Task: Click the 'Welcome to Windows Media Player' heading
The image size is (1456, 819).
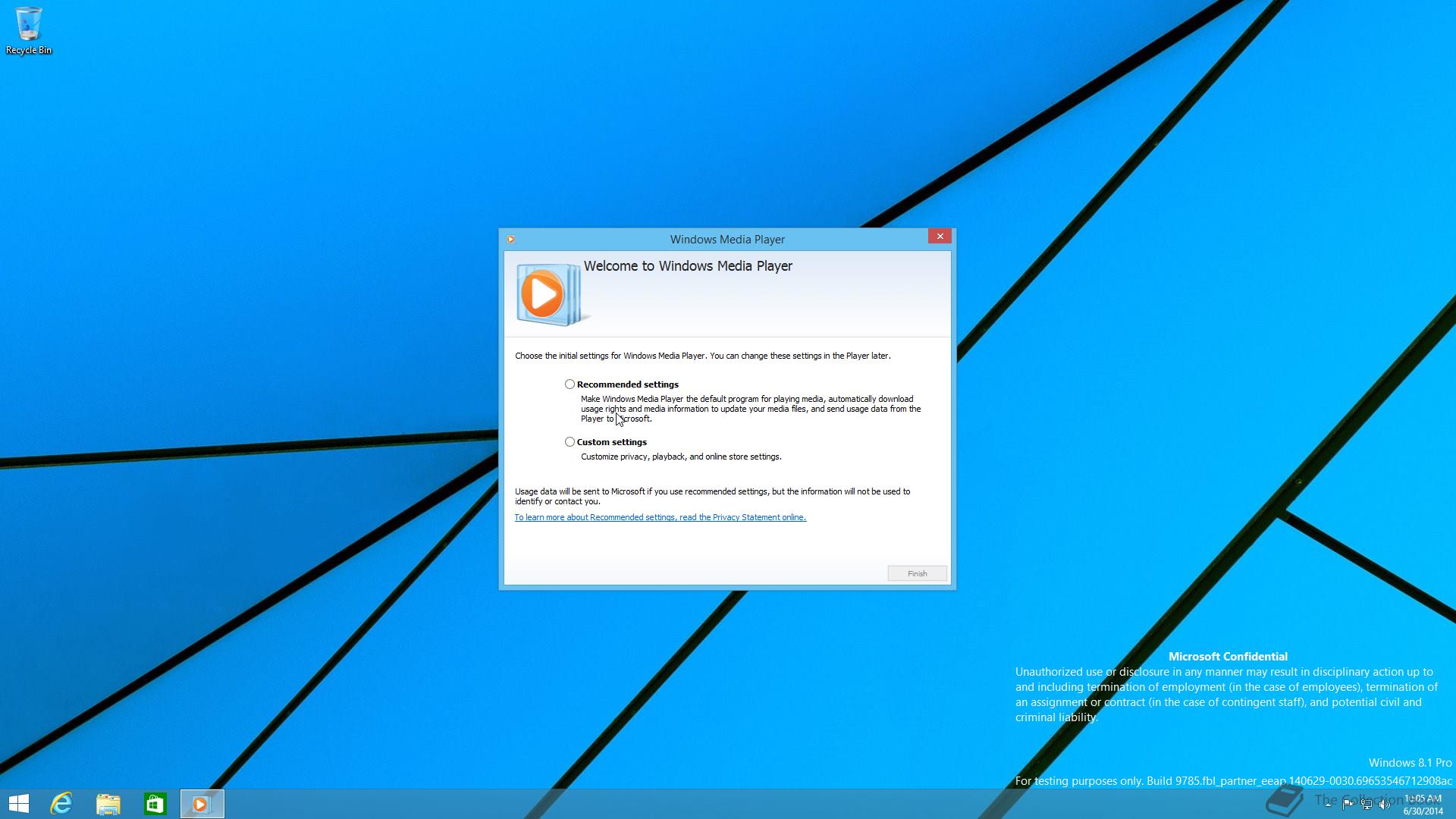Action: tap(688, 266)
